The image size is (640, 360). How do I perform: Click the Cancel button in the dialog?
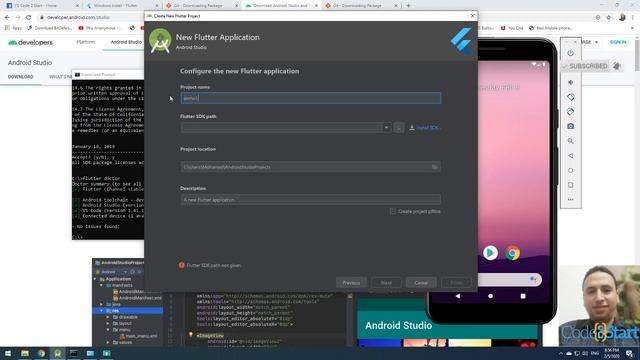421,282
